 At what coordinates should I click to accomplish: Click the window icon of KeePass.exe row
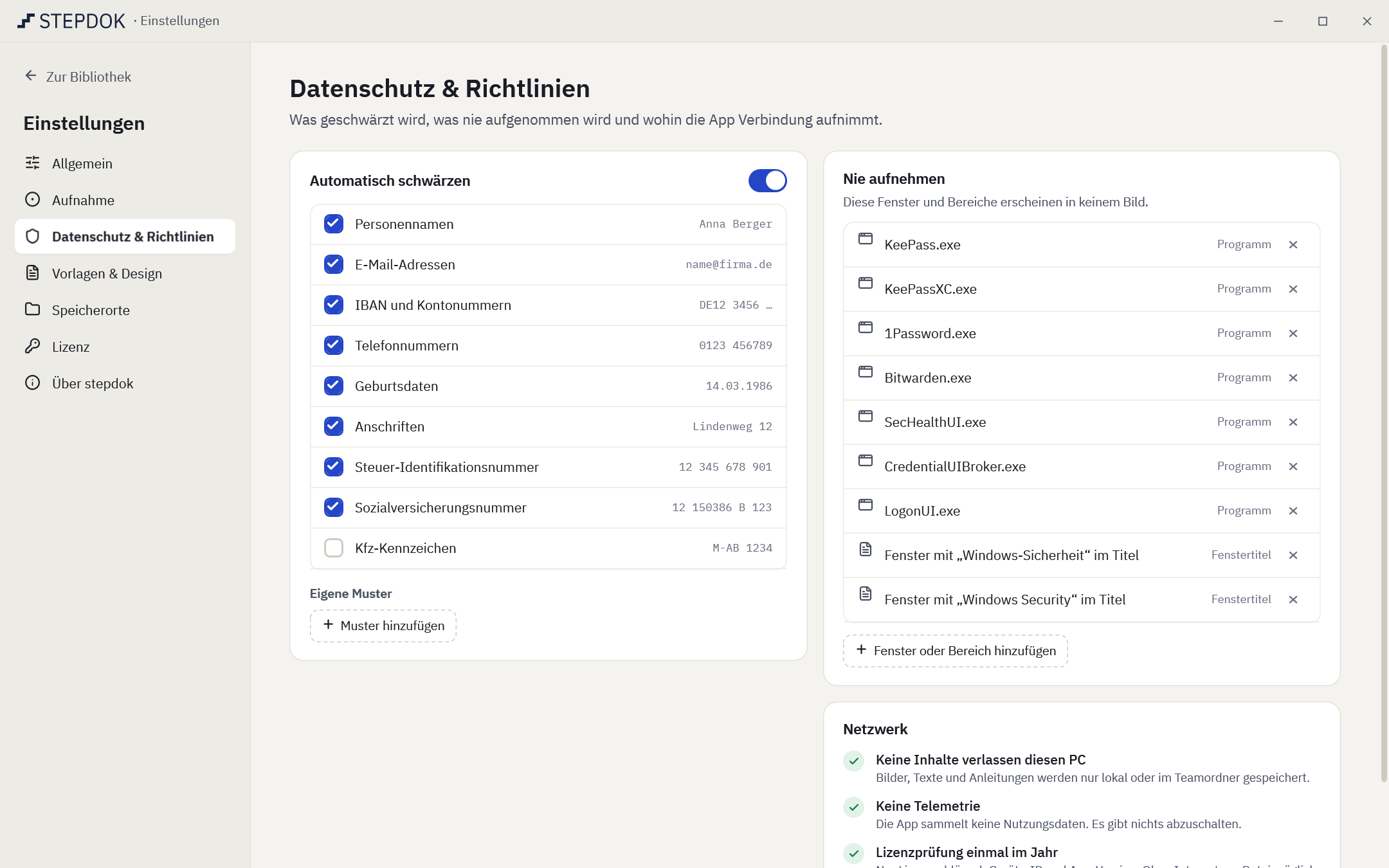coord(866,239)
